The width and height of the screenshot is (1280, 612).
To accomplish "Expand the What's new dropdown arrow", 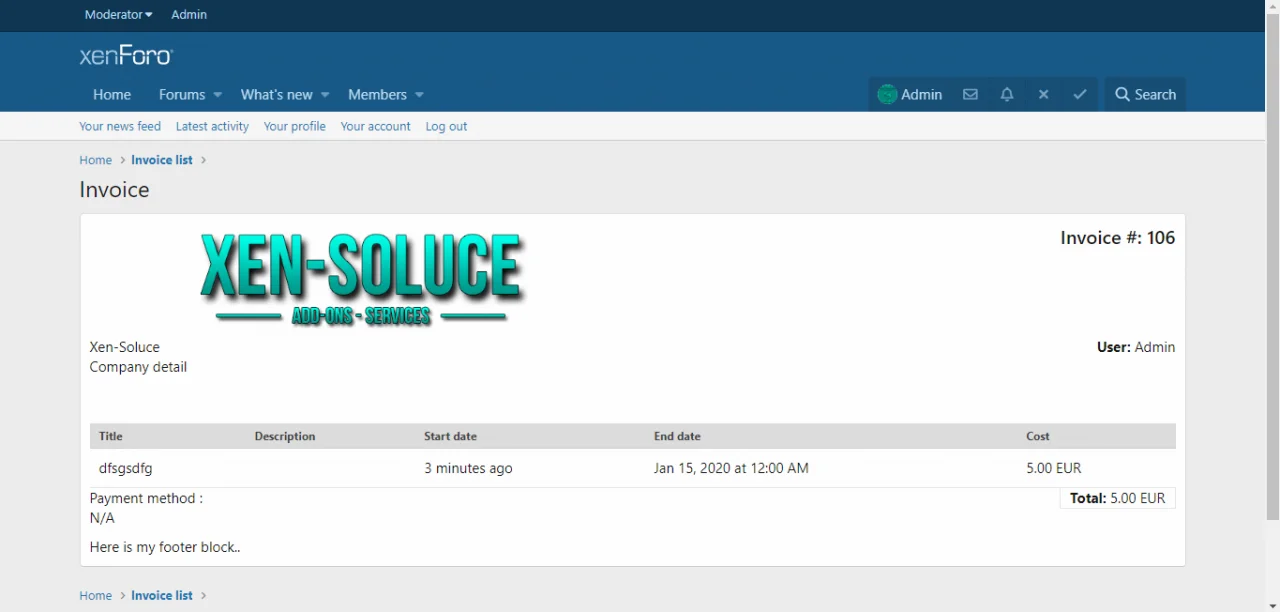I will coord(325,95).
